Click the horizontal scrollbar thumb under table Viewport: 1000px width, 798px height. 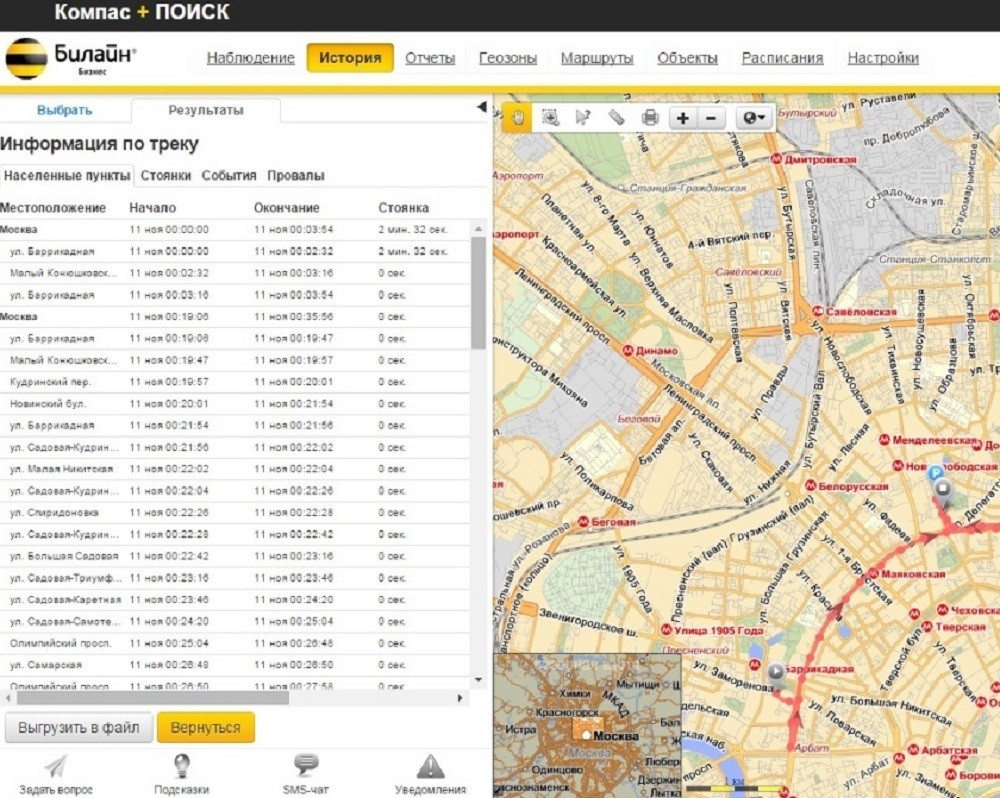pos(153,698)
